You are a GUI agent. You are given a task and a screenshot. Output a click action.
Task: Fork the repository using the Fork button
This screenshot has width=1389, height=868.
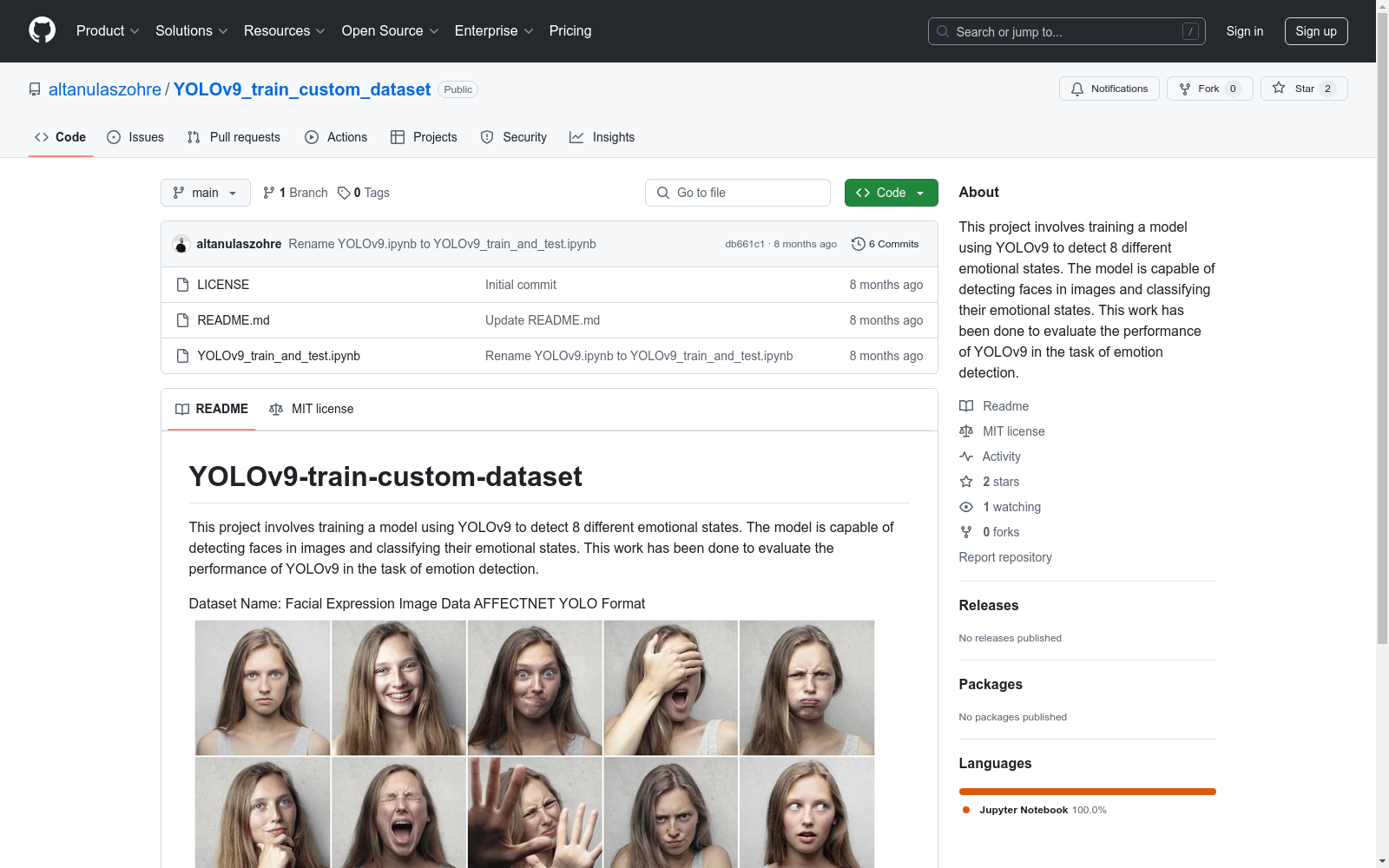pyautogui.click(x=1209, y=89)
